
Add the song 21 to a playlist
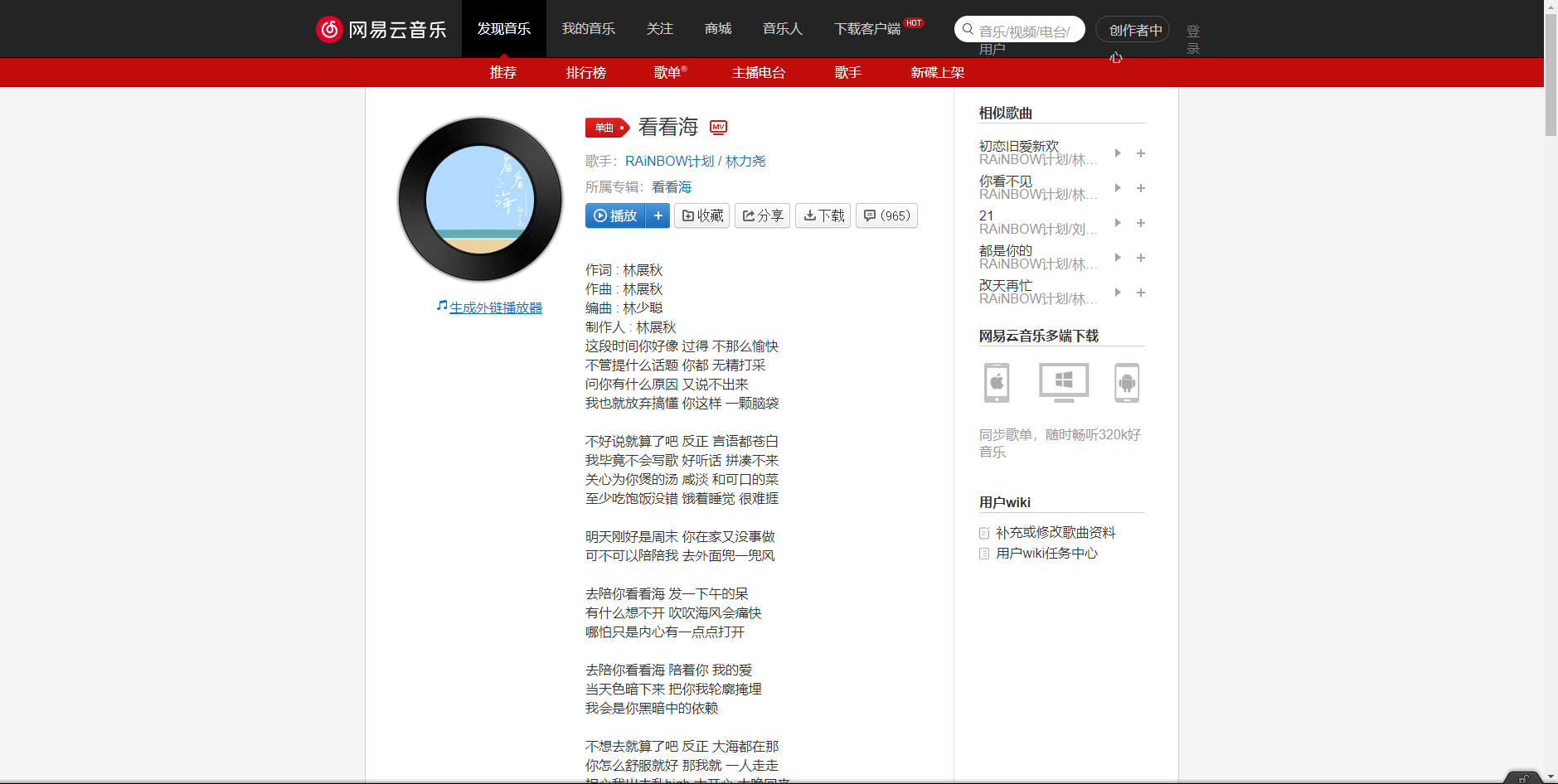[1141, 223]
